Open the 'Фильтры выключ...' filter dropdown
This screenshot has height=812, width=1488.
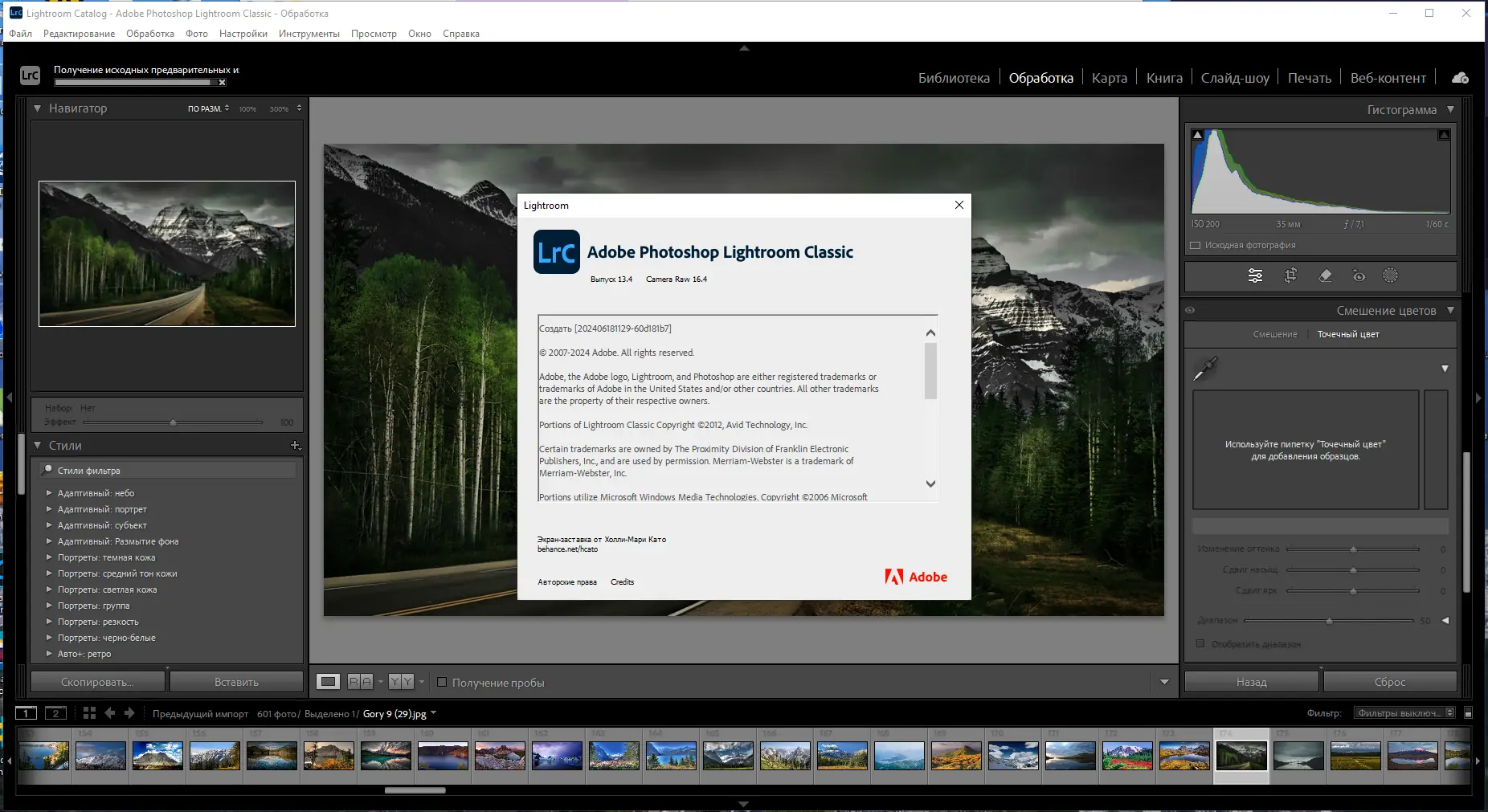[x=1404, y=713]
